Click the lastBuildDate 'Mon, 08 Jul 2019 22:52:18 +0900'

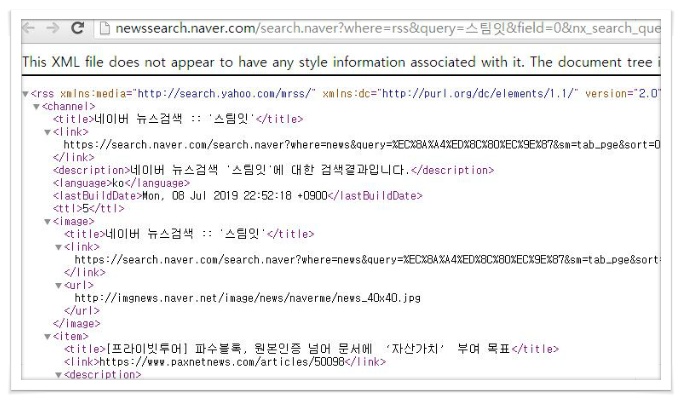tap(235, 196)
